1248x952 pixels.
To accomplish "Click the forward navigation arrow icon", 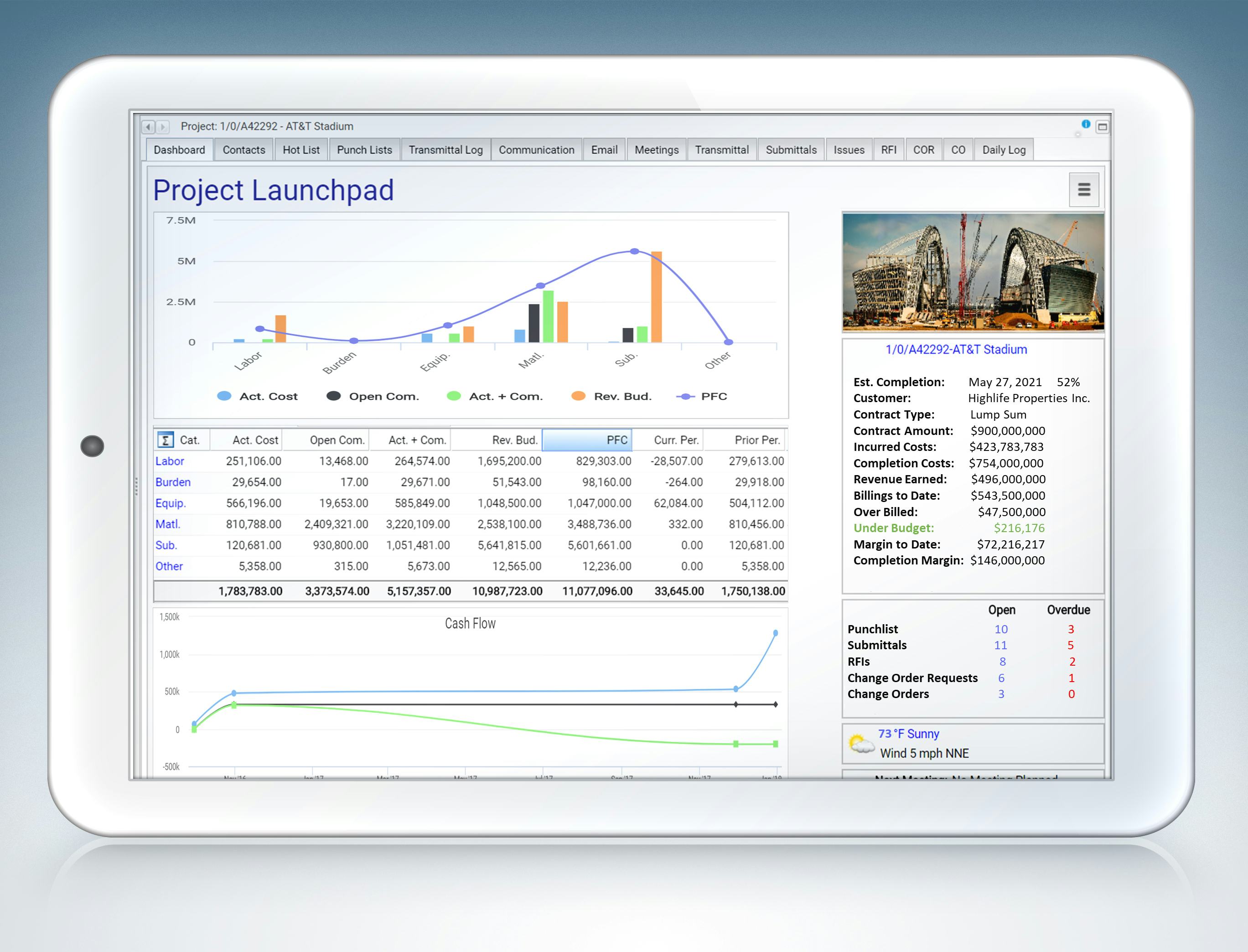I will point(163,127).
